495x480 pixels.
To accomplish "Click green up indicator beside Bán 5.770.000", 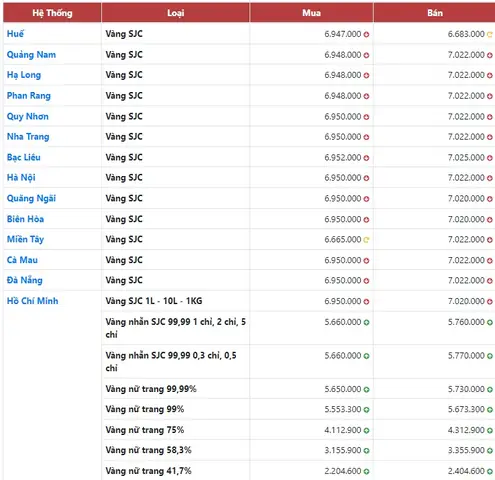I will (x=490, y=356).
